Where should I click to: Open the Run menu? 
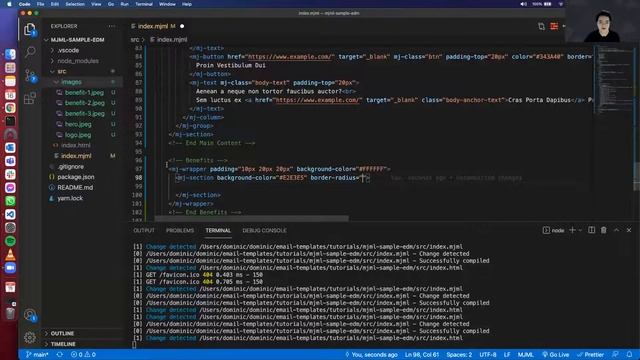124,4
